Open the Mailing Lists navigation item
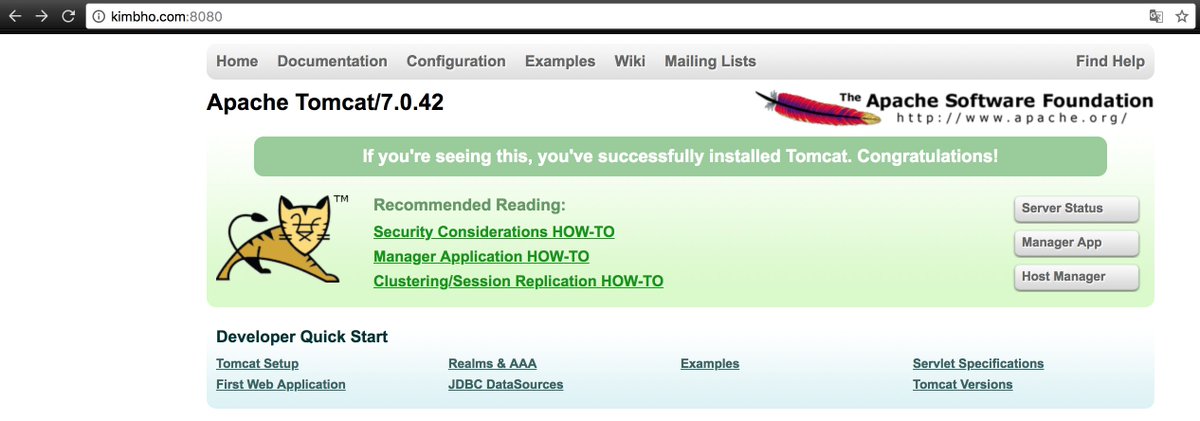Screen dimensions: 1200x421 tap(710, 61)
